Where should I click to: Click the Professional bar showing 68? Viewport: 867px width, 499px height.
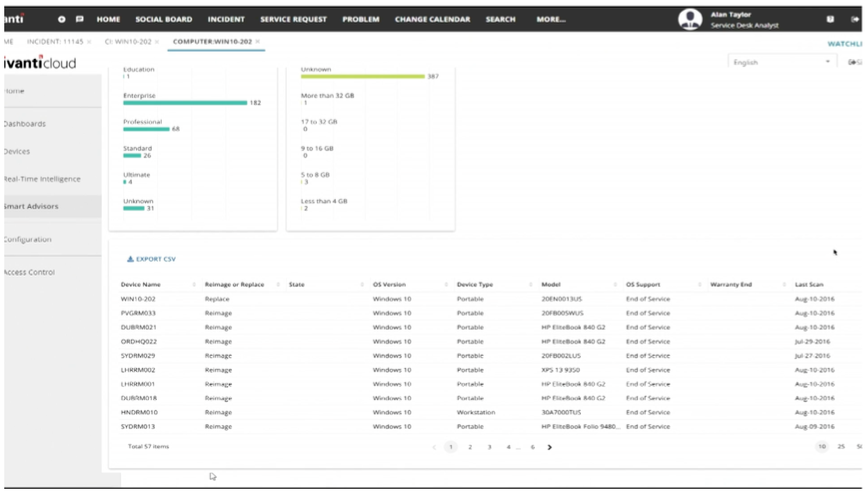(147, 129)
